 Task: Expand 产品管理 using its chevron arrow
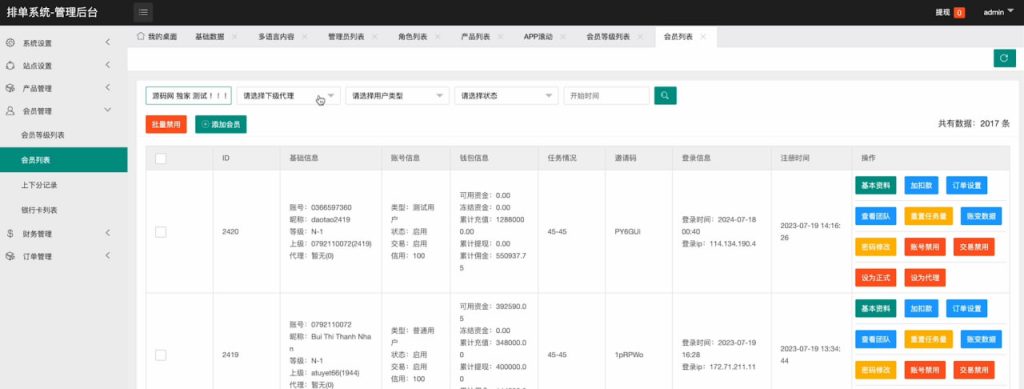point(108,88)
